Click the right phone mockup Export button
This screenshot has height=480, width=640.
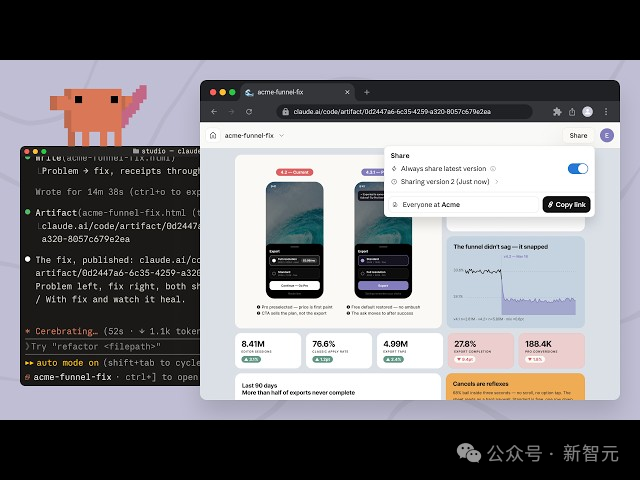383,285
